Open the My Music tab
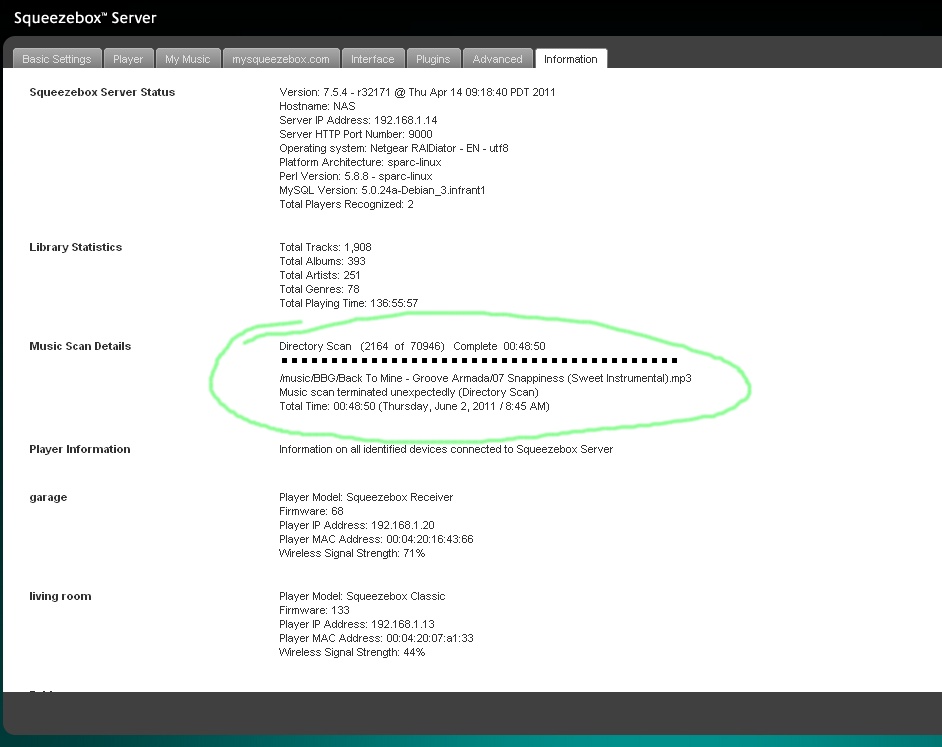 pos(188,59)
